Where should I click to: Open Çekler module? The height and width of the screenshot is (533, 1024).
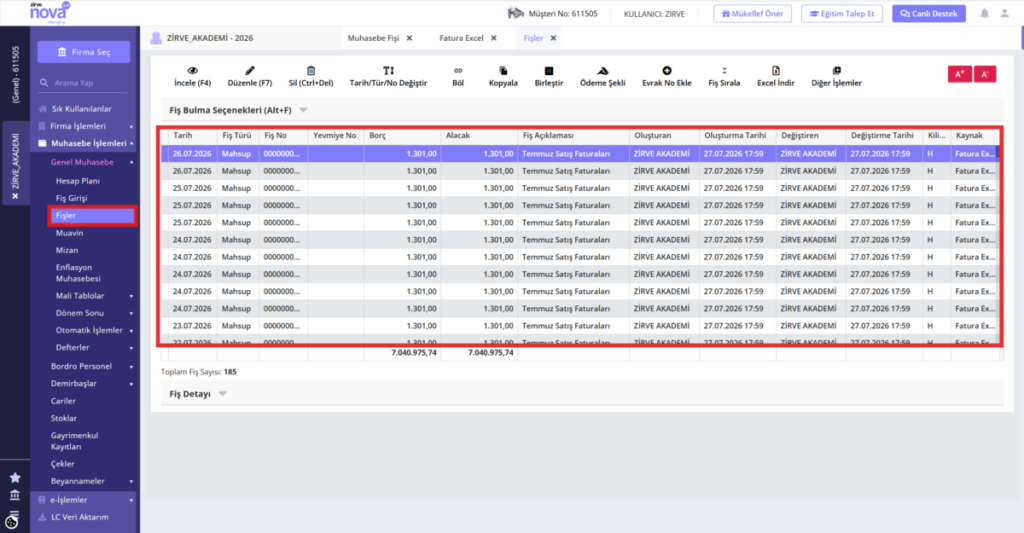[x=63, y=464]
